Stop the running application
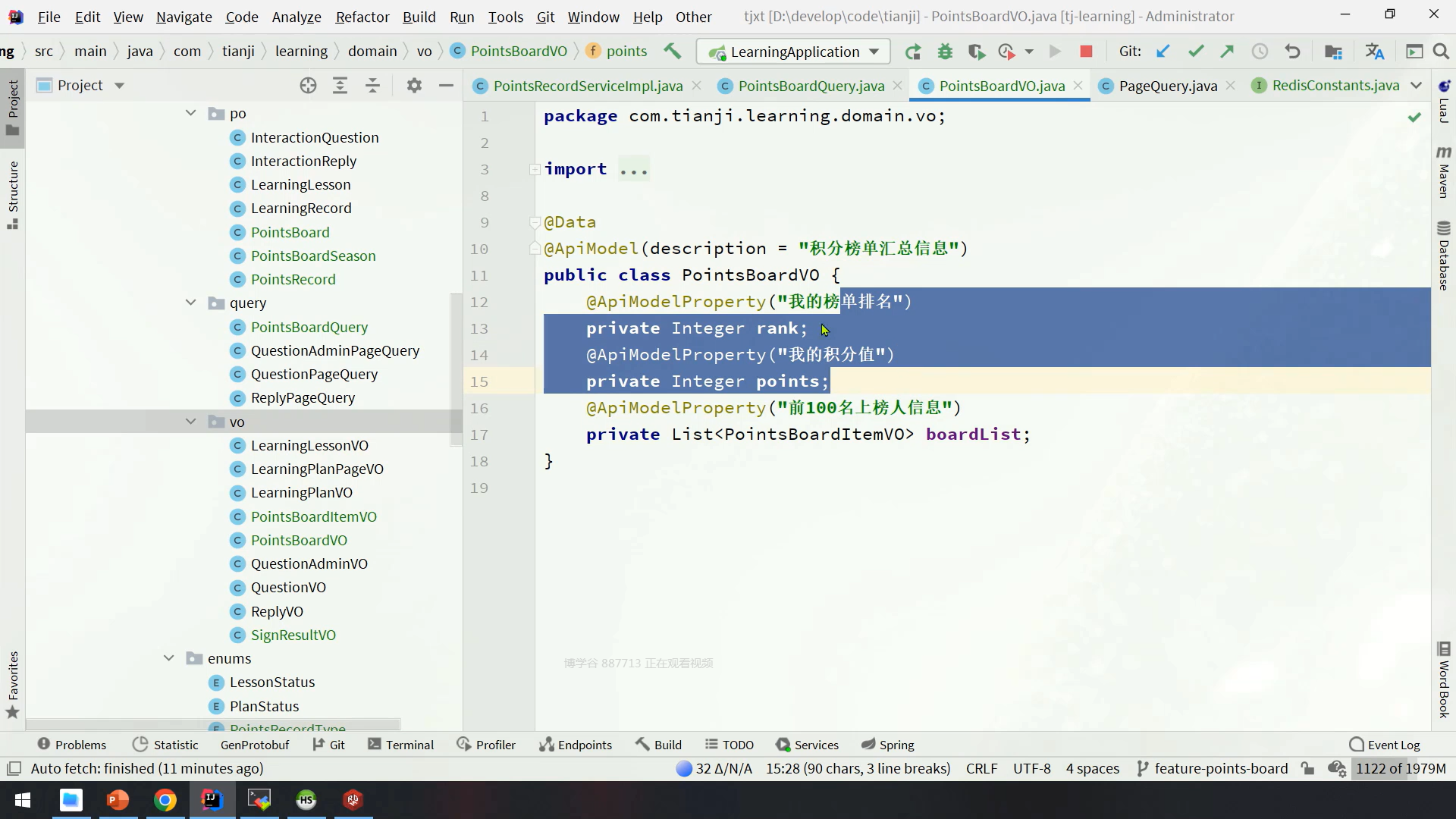This screenshot has height=819, width=1456. point(1086,52)
